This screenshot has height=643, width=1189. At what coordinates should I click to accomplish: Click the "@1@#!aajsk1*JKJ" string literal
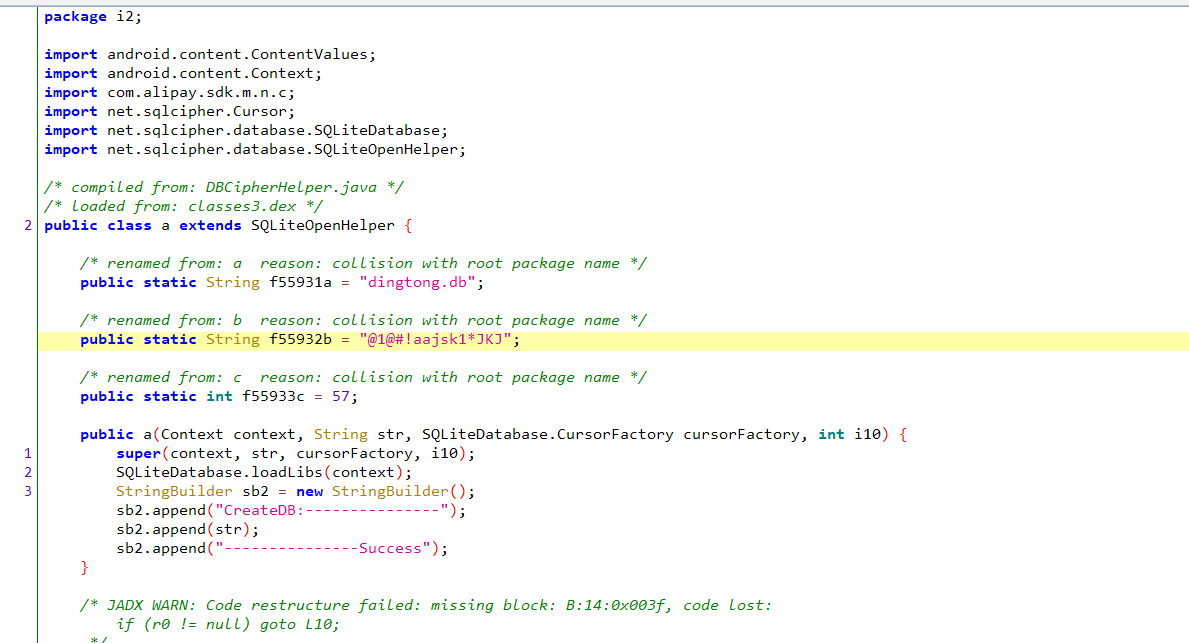435,340
